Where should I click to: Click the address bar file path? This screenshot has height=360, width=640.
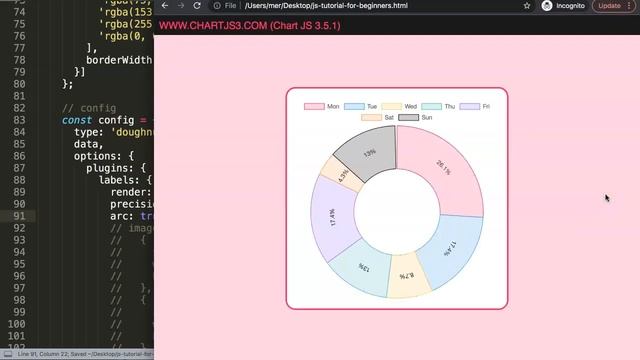[x=326, y=6]
